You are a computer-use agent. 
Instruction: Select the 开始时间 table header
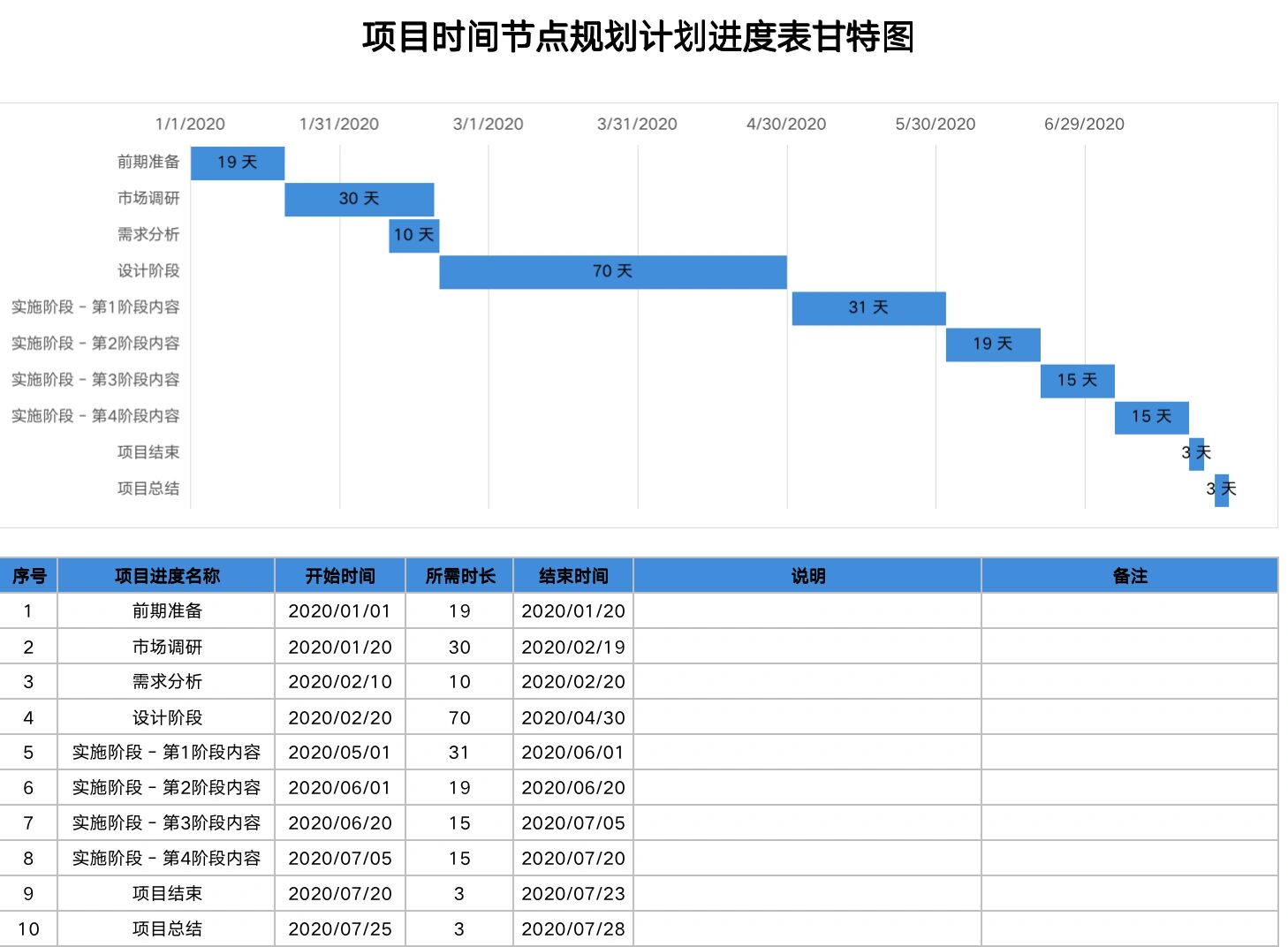[x=339, y=575]
